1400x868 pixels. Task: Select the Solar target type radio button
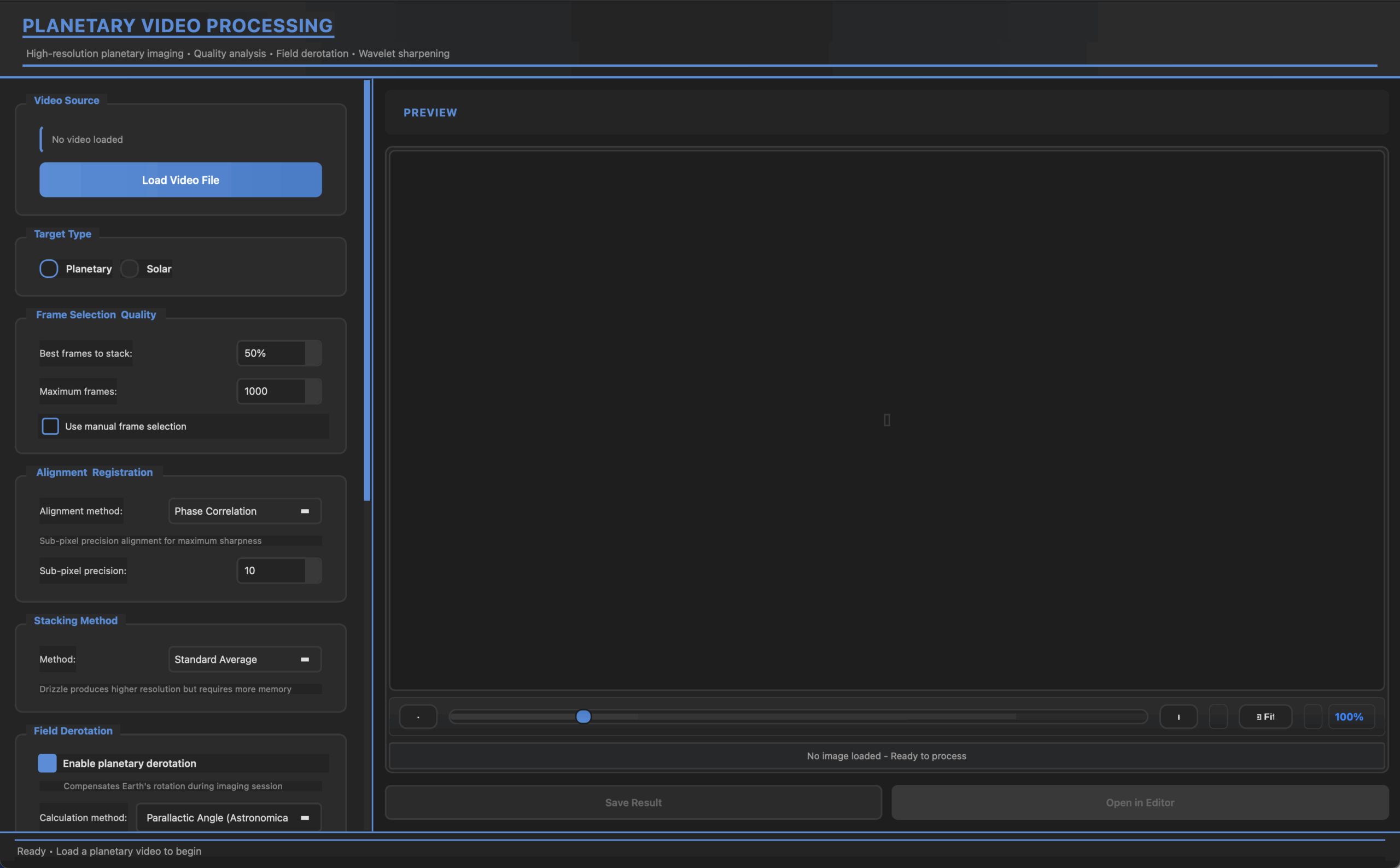click(129, 268)
